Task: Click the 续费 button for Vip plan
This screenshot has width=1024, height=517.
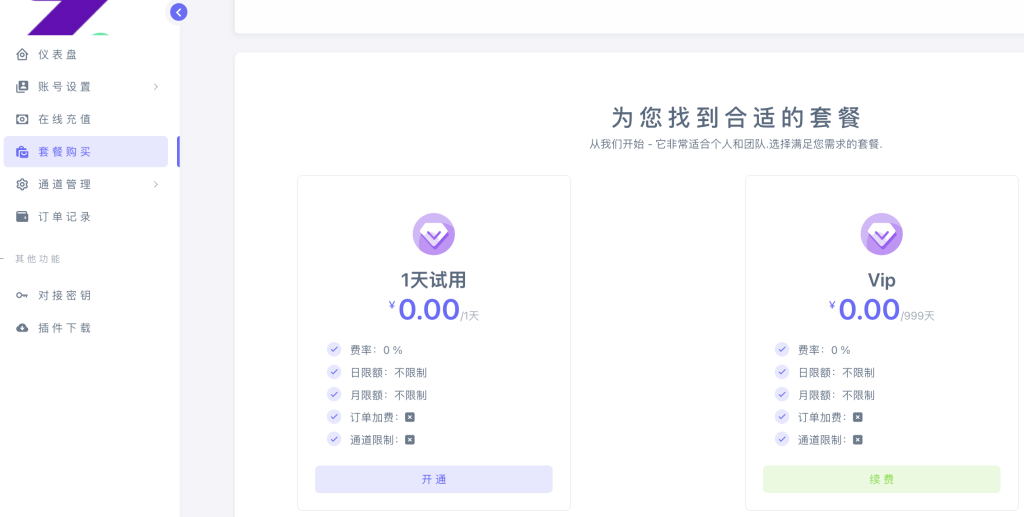Action: pyautogui.click(x=881, y=479)
